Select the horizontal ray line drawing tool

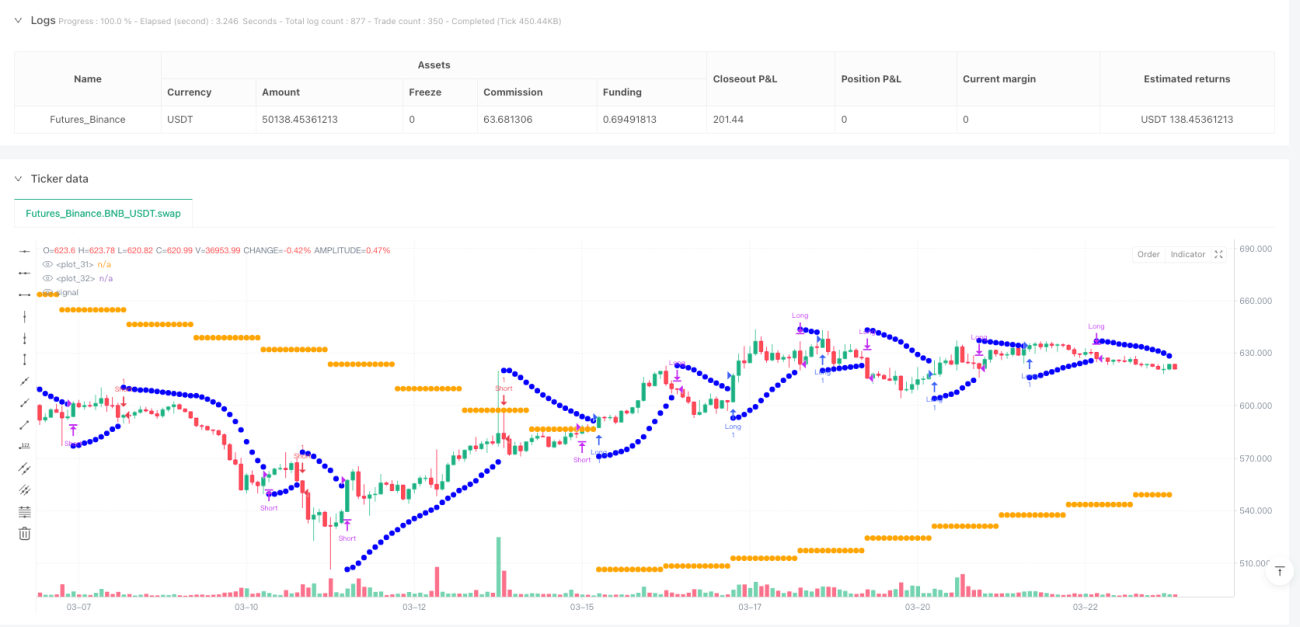[x=25, y=272]
